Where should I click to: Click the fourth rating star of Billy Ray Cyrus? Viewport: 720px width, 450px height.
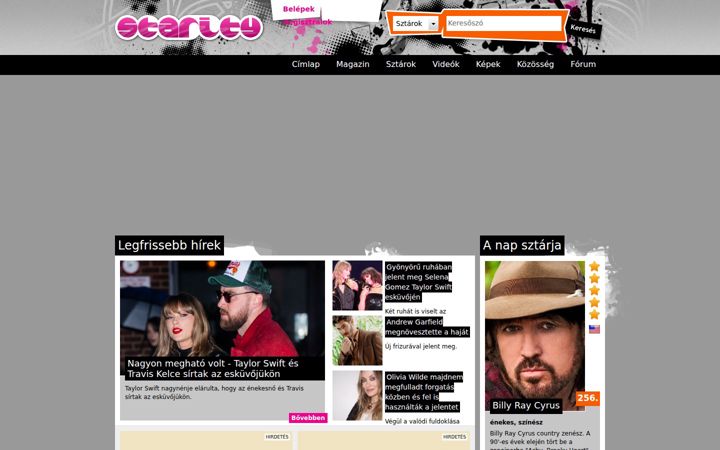(x=595, y=302)
